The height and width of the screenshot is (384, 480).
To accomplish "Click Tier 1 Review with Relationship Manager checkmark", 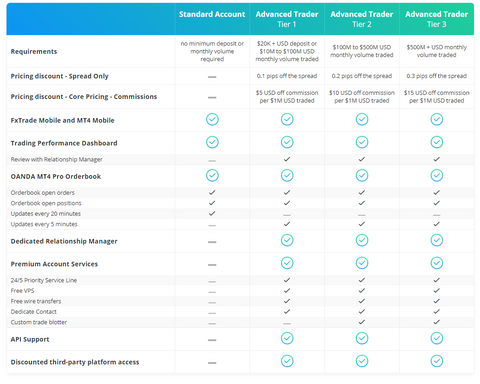I will click(x=287, y=159).
